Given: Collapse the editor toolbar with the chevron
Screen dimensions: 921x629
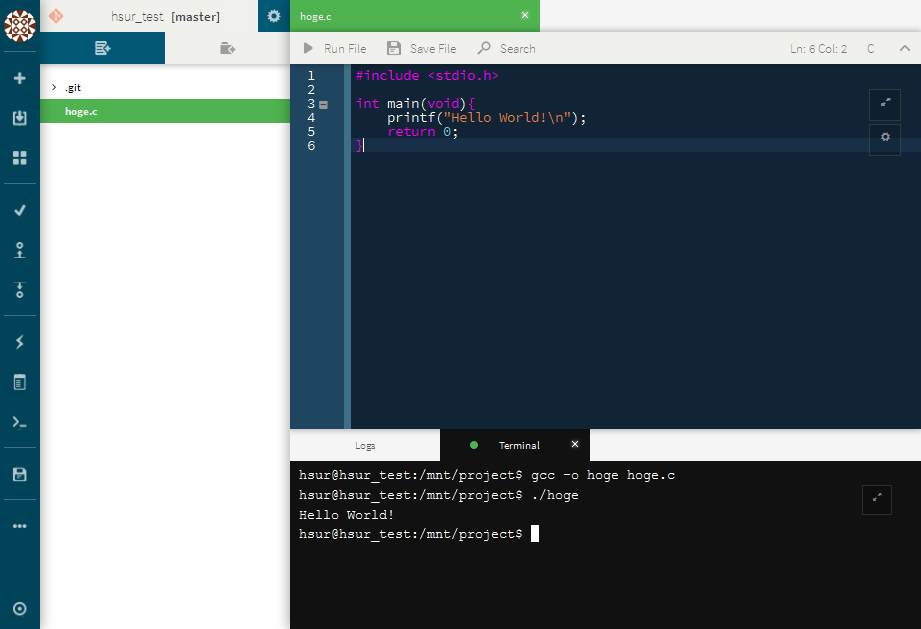Looking at the screenshot, I should (x=903, y=47).
